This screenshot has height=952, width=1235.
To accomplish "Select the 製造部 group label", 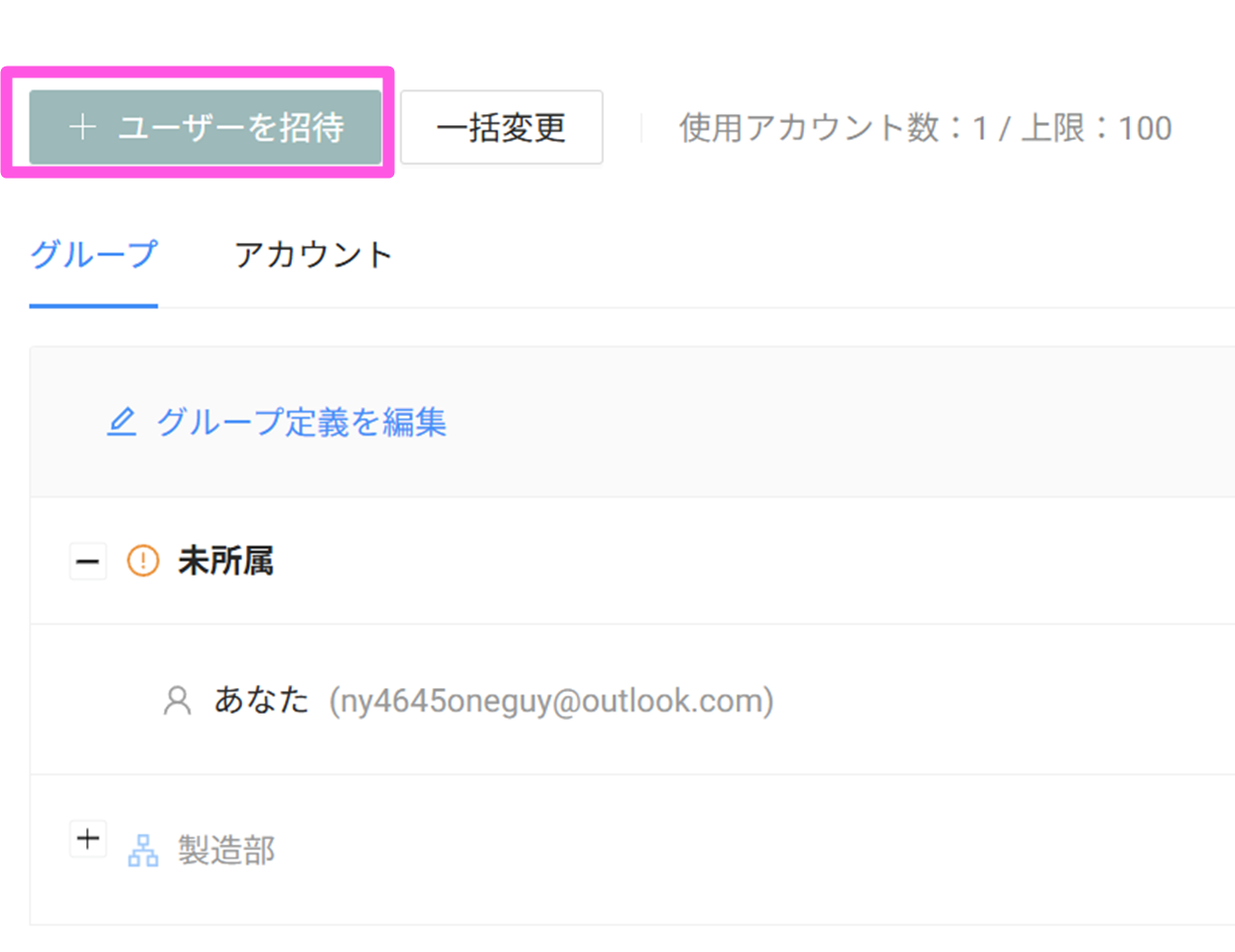I will 226,851.
